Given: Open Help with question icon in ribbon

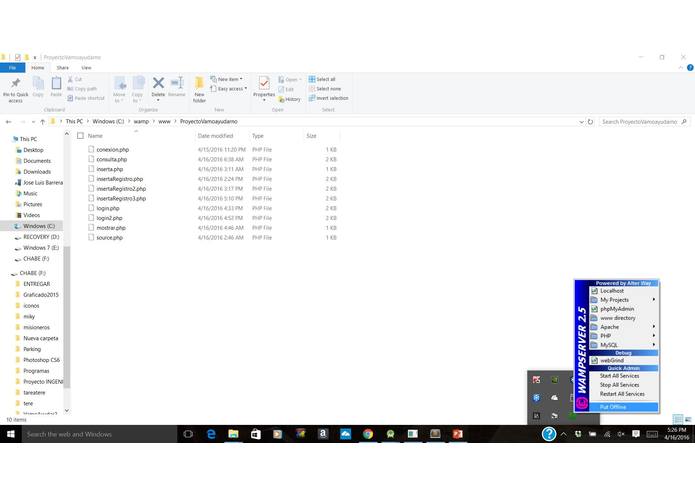Looking at the screenshot, I should (690, 68).
